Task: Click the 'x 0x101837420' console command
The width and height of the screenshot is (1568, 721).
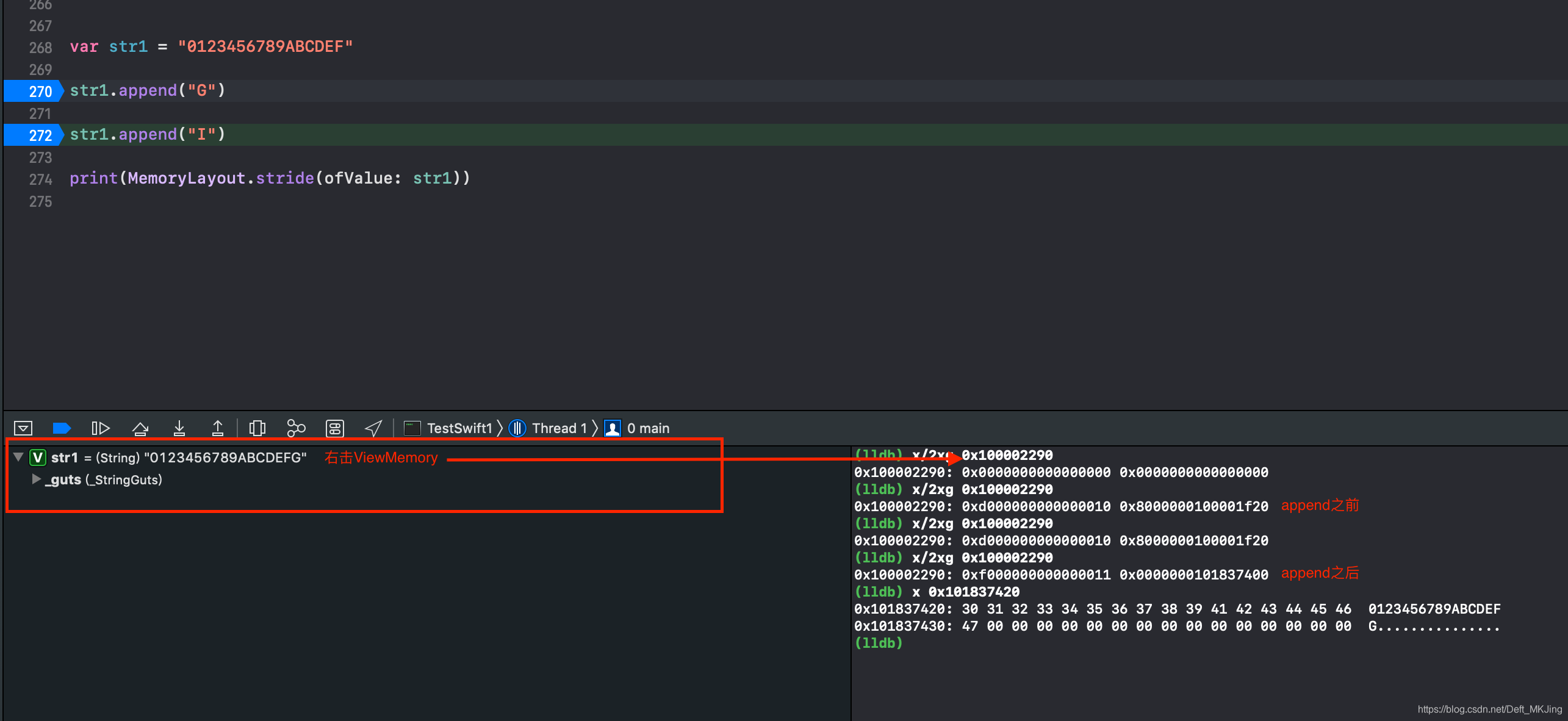Action: coord(965,592)
